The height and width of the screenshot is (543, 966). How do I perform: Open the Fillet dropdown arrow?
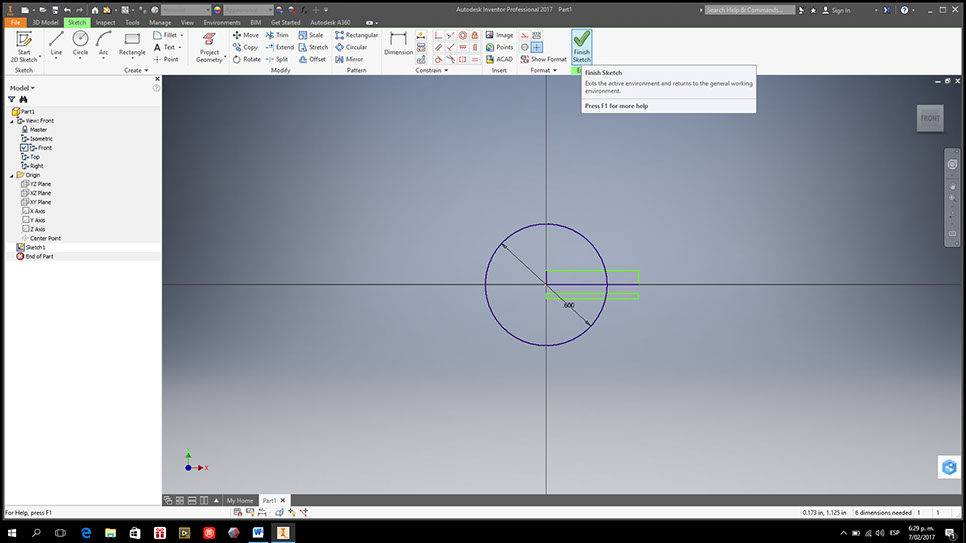(x=182, y=36)
